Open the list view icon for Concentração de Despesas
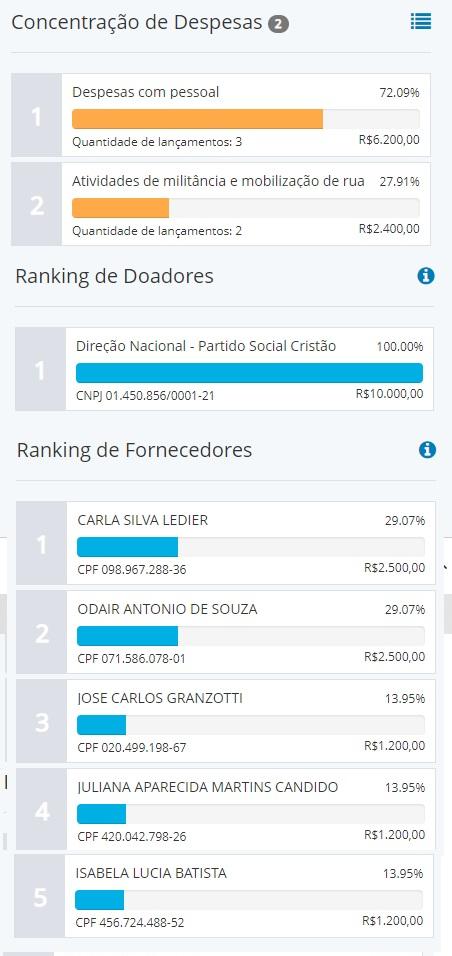 pyautogui.click(x=421, y=22)
